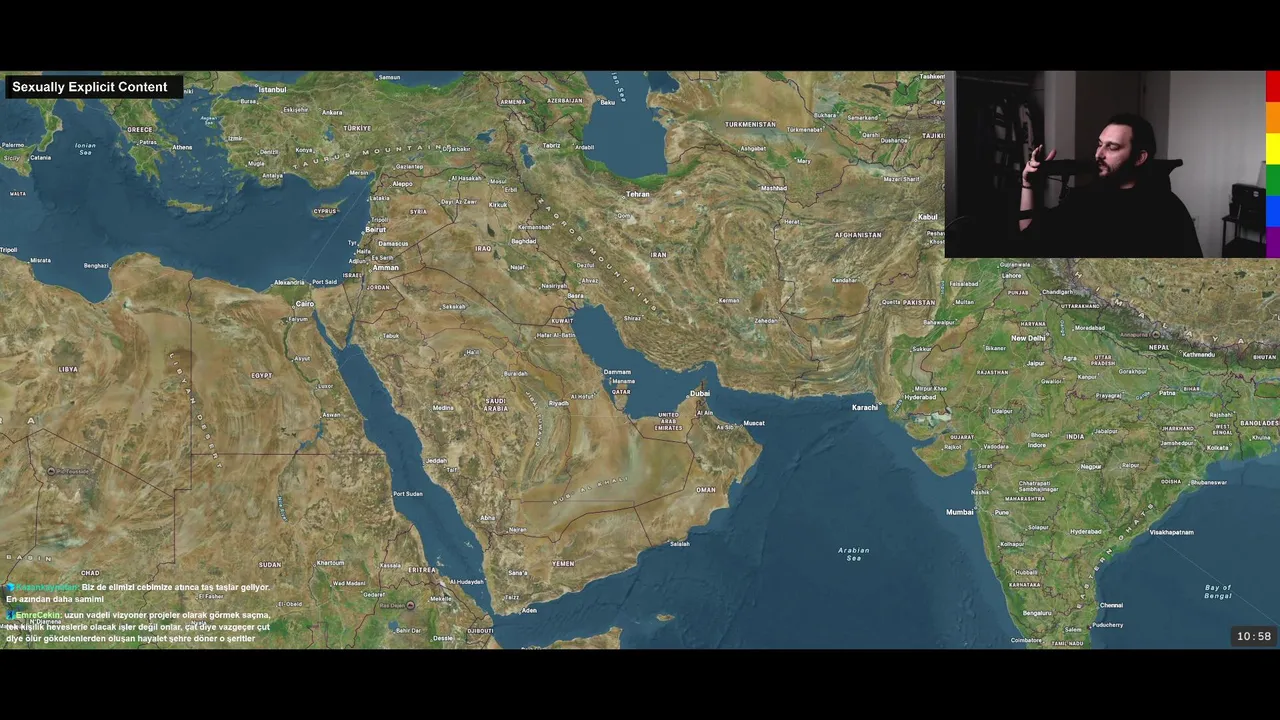This screenshot has height=720, width=1280.
Task: Click the CYPRUS label
Action: click(325, 212)
